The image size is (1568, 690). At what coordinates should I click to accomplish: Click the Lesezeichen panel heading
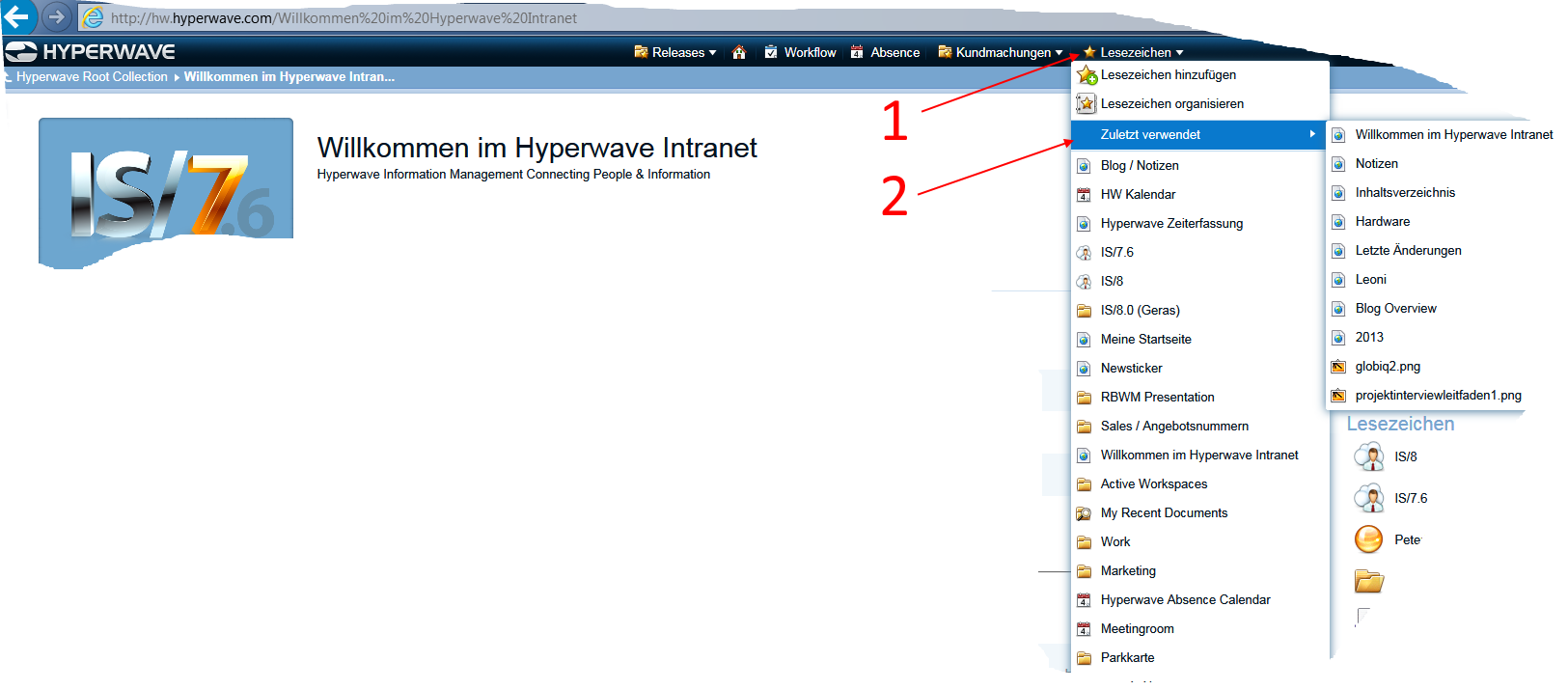[x=1400, y=424]
